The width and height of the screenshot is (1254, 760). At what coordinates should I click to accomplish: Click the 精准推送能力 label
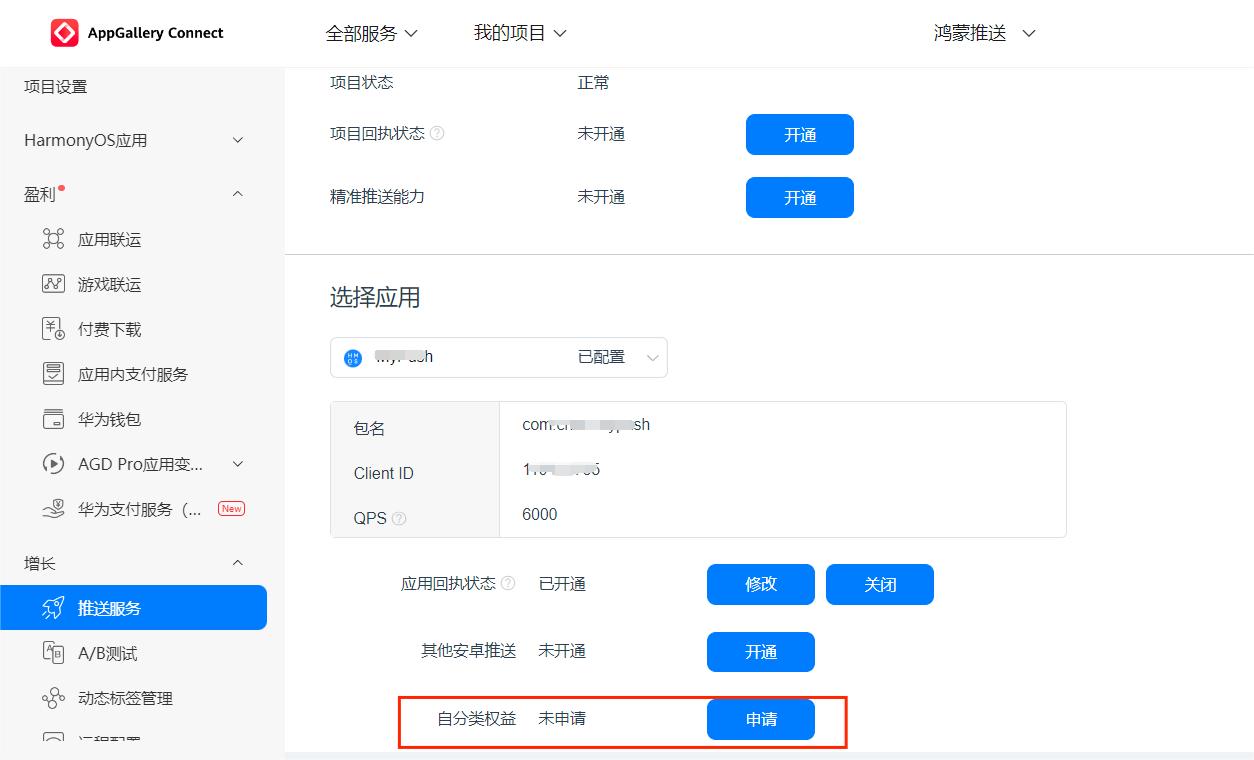point(377,197)
